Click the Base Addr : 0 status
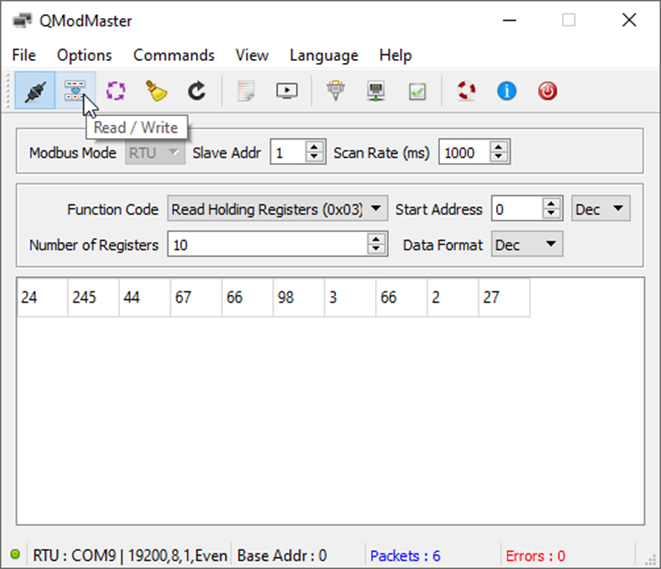 click(x=282, y=556)
